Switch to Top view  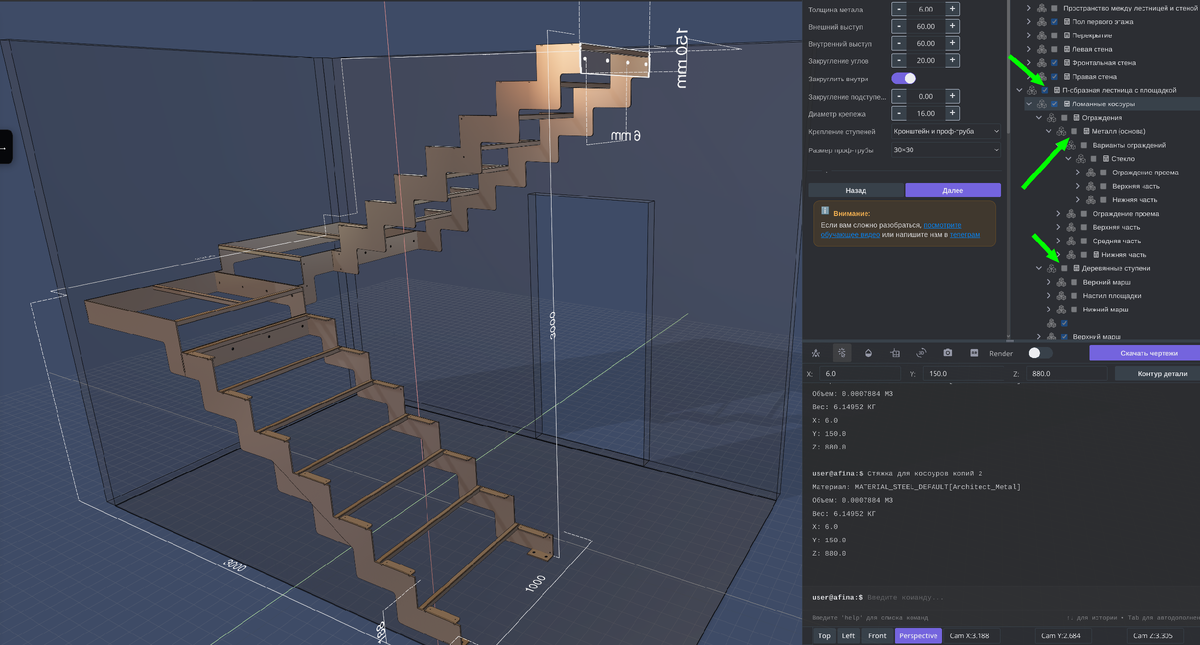(x=824, y=636)
